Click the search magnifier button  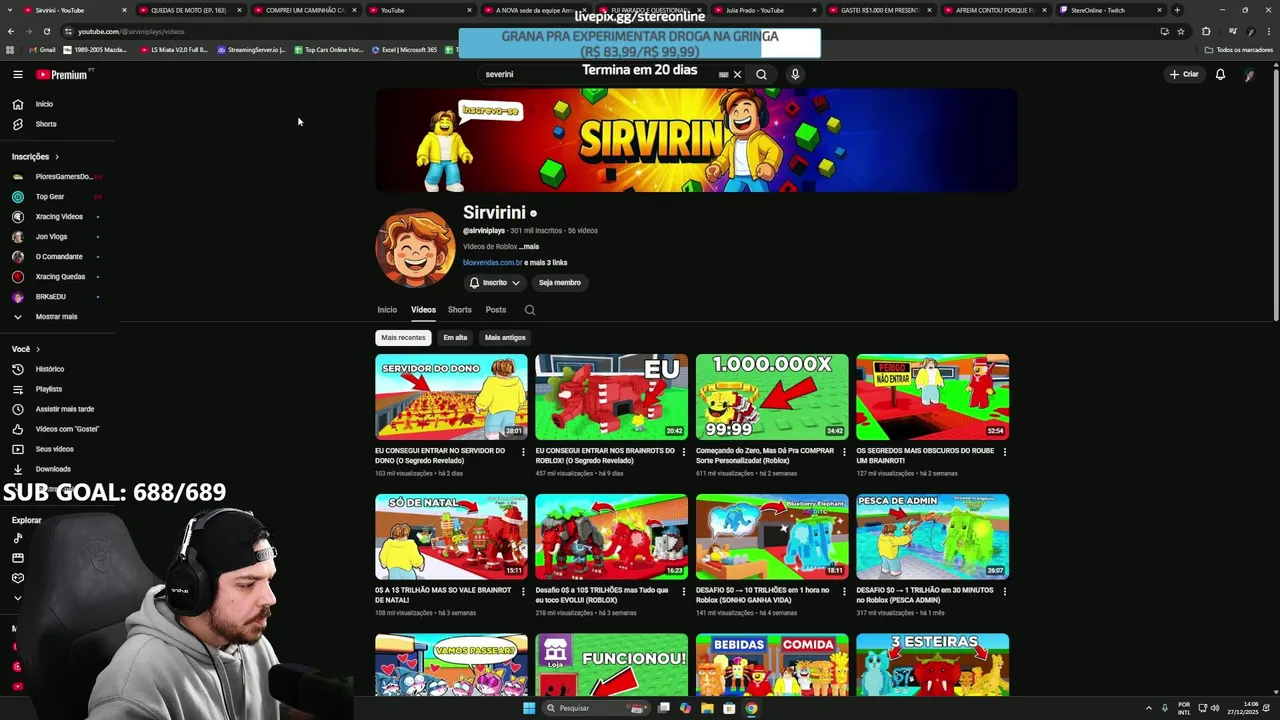click(761, 74)
